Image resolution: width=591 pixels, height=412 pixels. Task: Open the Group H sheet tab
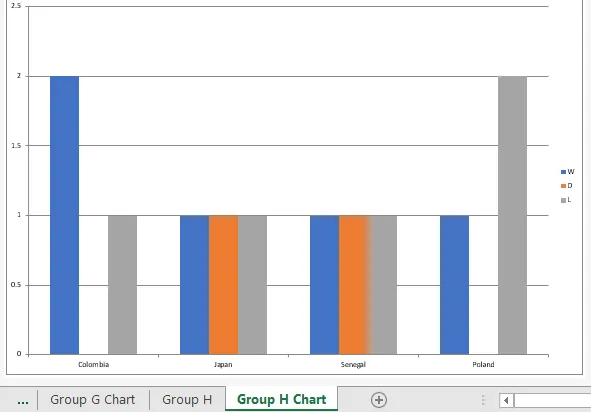(187, 400)
